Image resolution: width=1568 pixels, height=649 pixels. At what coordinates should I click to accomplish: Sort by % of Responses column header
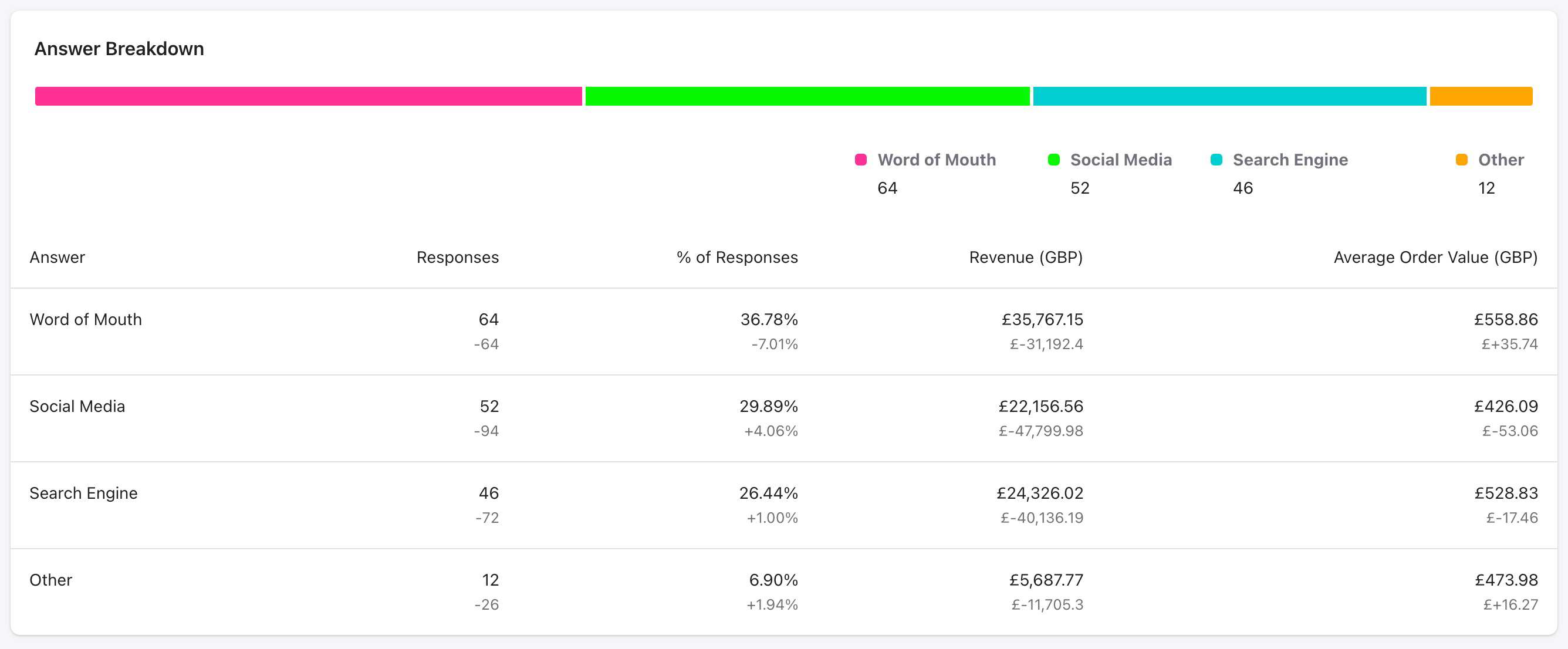point(736,257)
